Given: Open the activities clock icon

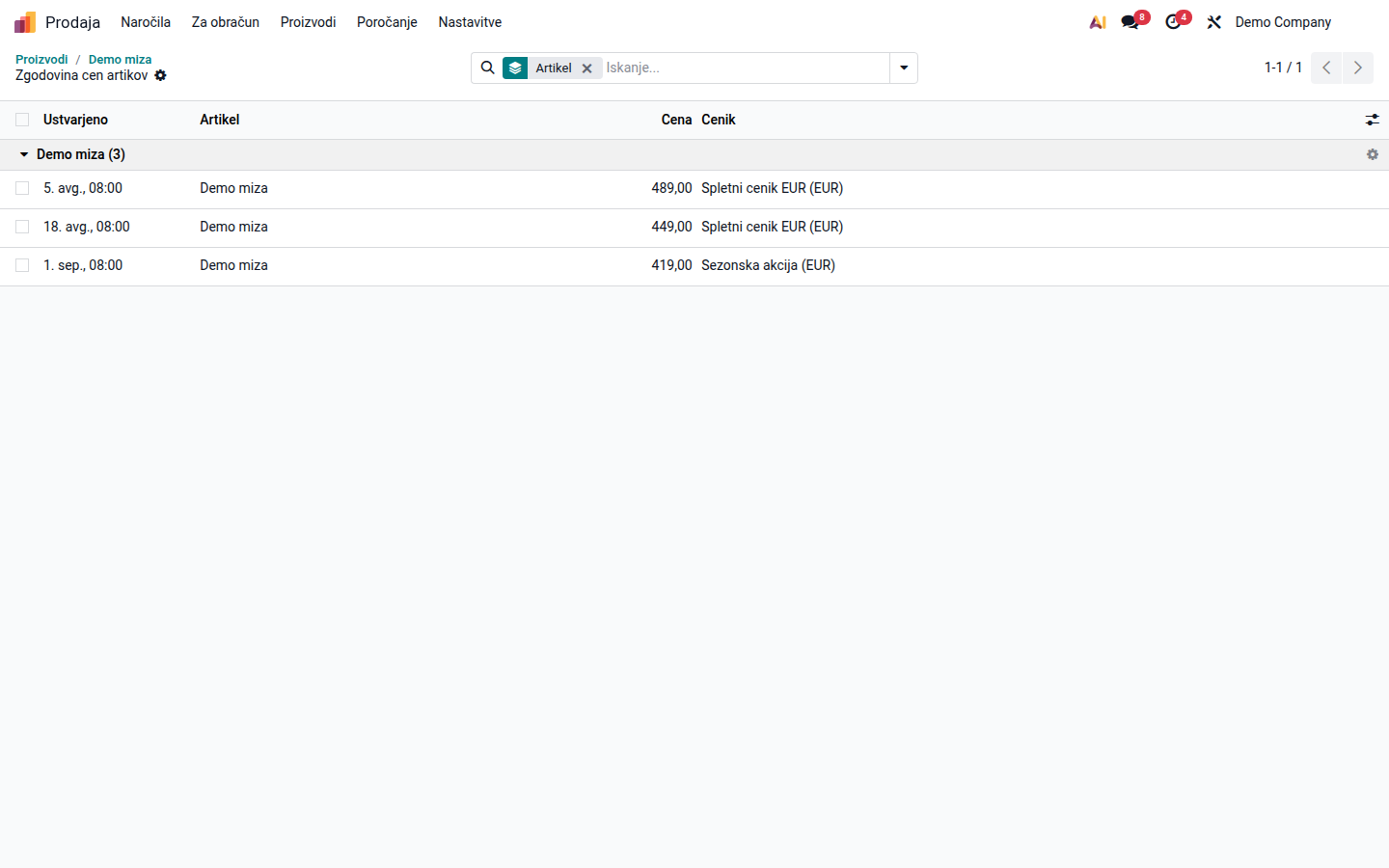Looking at the screenshot, I should [1173, 22].
